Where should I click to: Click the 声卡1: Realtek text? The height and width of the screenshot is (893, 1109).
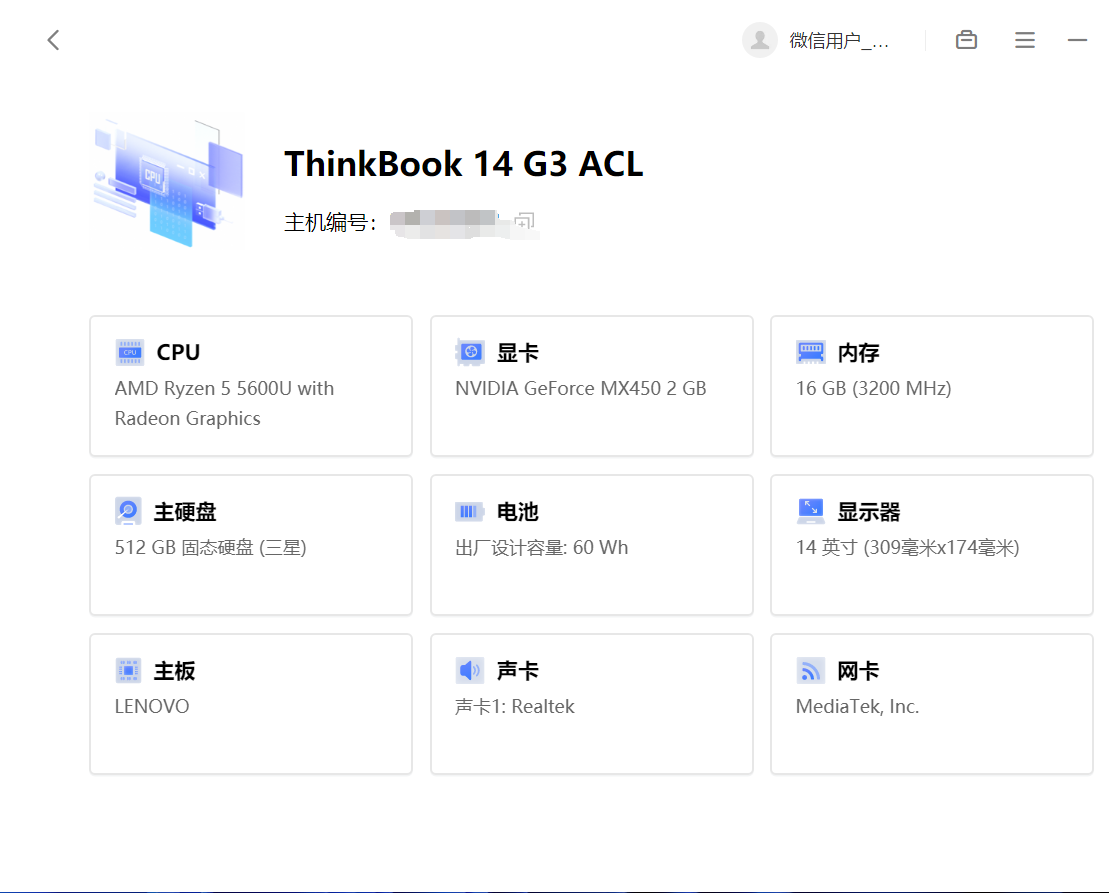tap(515, 706)
